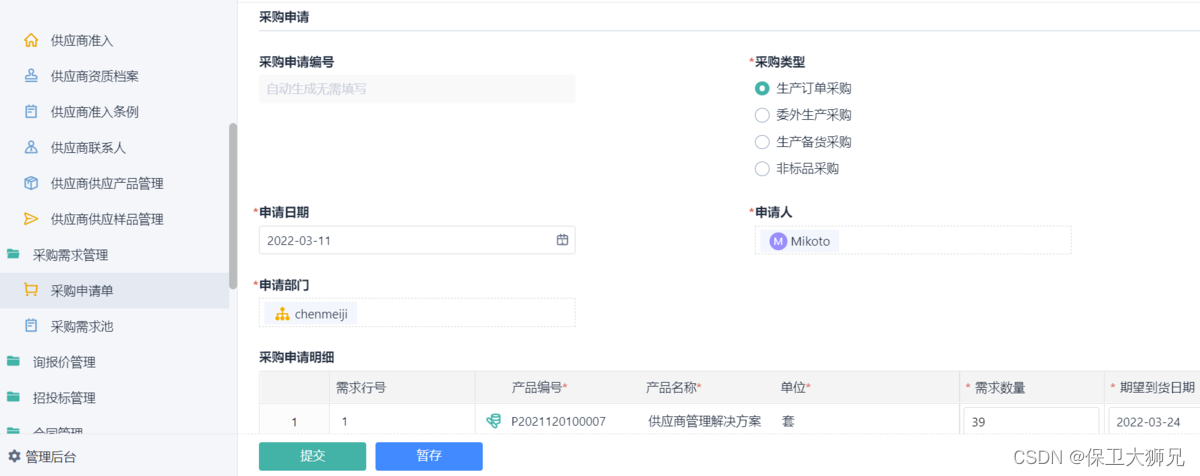This screenshot has height=476, width=1200.
Task: Click the green 提交 button
Action: (312, 456)
